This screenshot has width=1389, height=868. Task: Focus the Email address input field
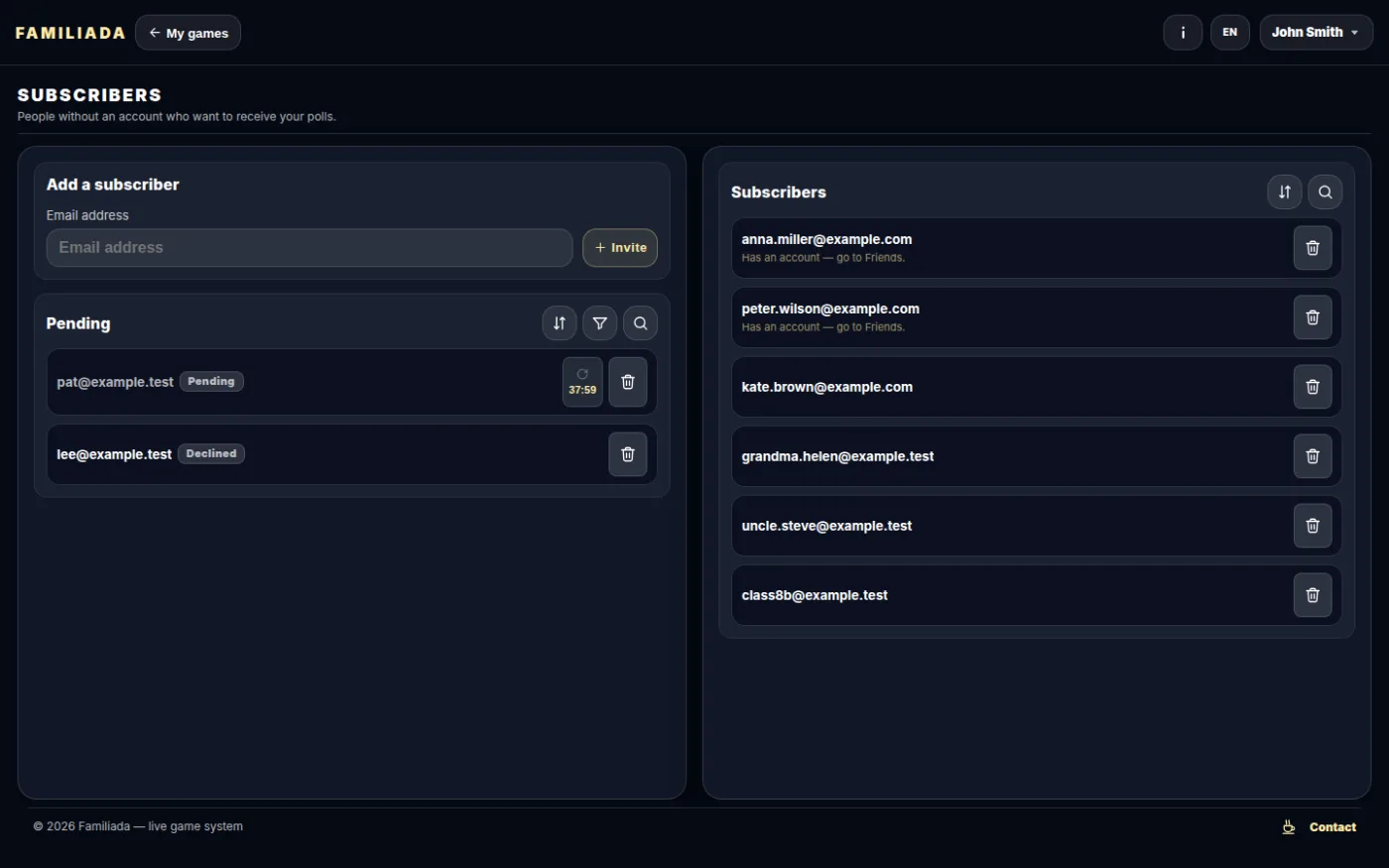coord(310,248)
